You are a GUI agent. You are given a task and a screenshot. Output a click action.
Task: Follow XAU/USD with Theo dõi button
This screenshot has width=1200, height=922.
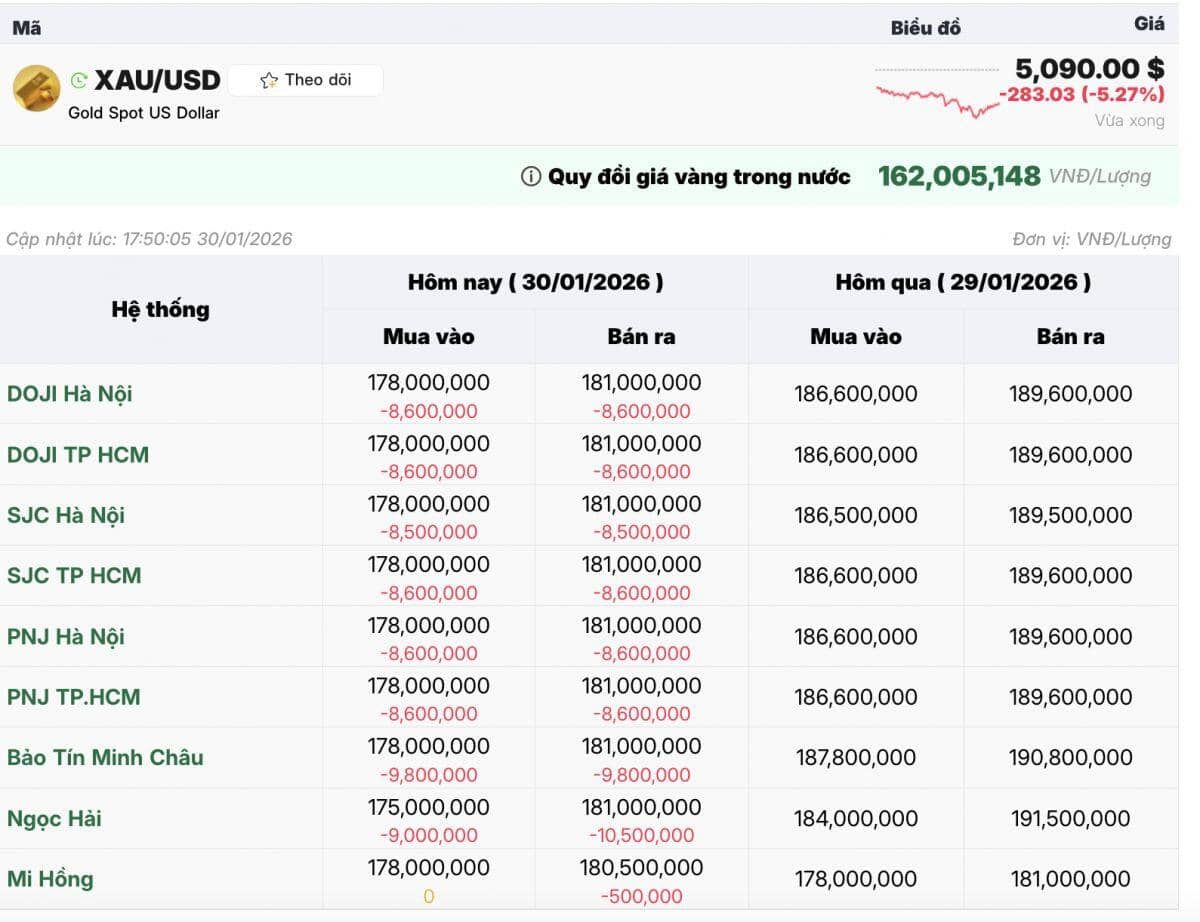click(x=305, y=80)
